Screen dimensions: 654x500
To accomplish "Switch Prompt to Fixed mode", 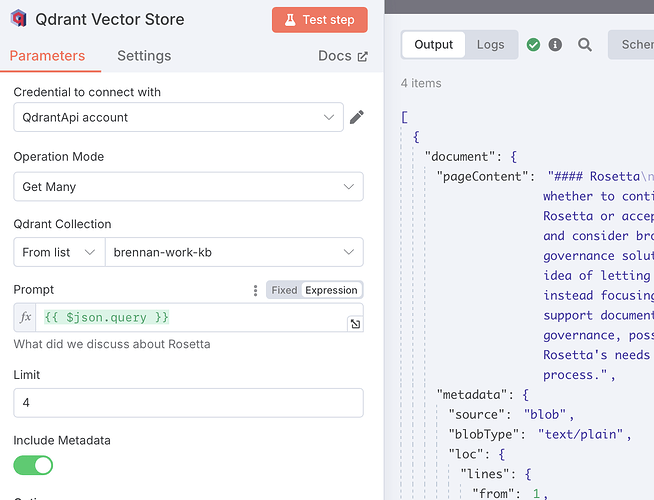I will 284,290.
